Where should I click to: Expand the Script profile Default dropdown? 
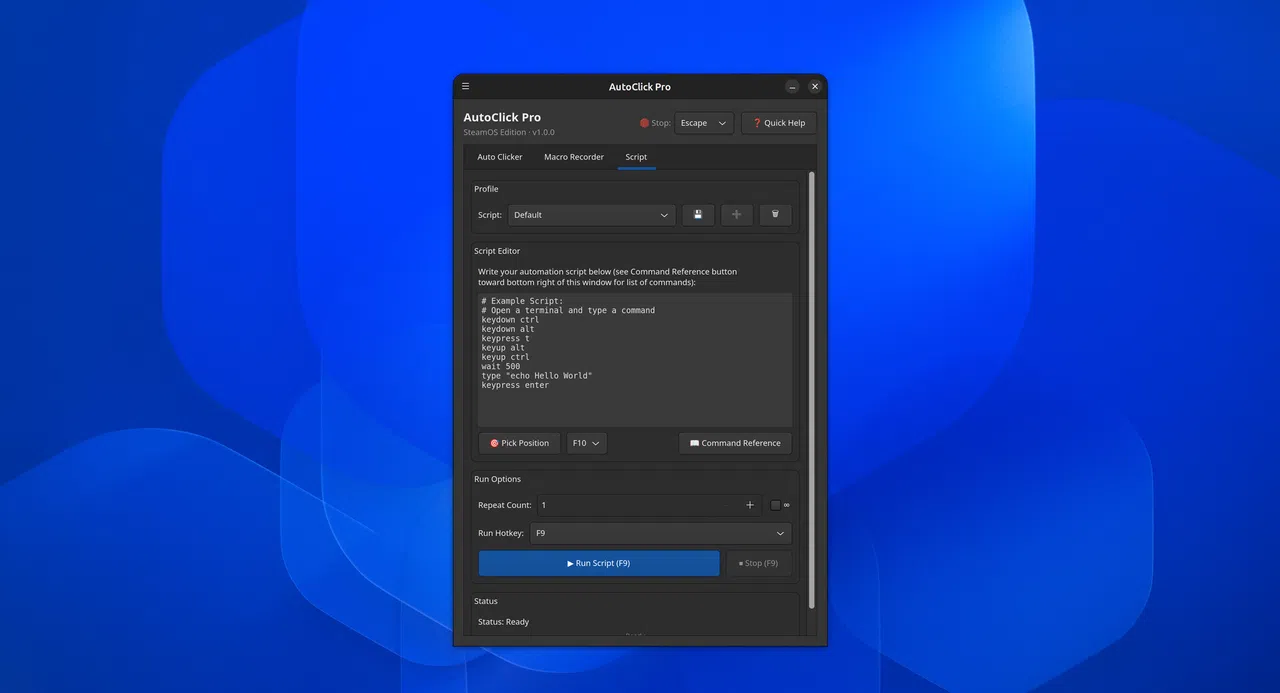coord(592,215)
